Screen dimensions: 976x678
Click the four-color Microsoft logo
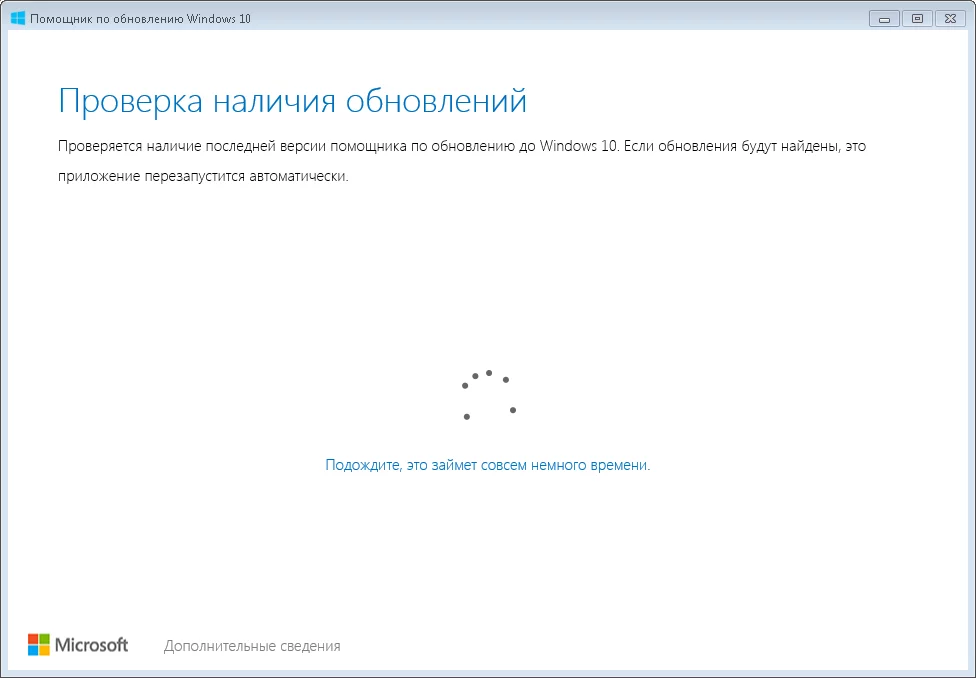pos(39,645)
